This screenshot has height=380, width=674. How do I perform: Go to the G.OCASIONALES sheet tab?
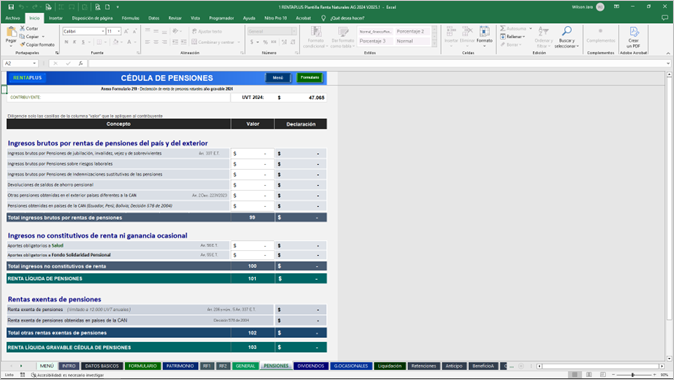point(351,366)
